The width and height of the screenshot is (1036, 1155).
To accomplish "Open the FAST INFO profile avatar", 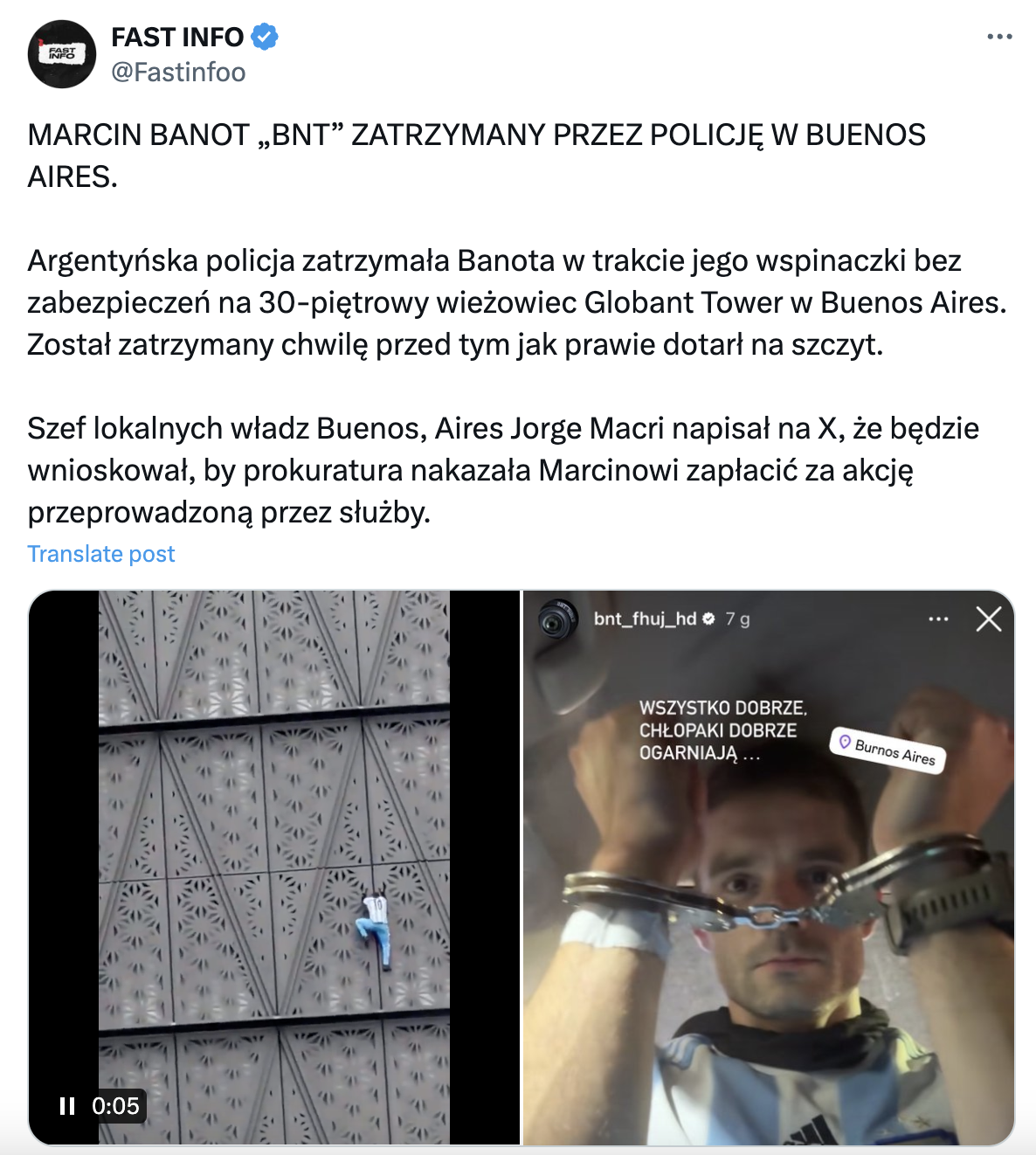I will click(x=61, y=54).
